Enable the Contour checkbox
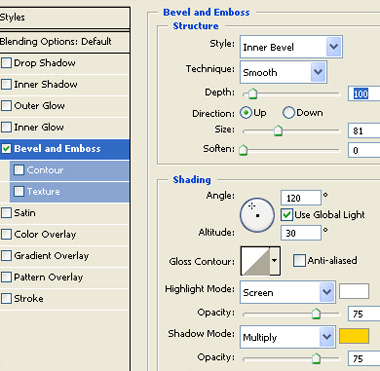The image size is (380, 371). 19,170
